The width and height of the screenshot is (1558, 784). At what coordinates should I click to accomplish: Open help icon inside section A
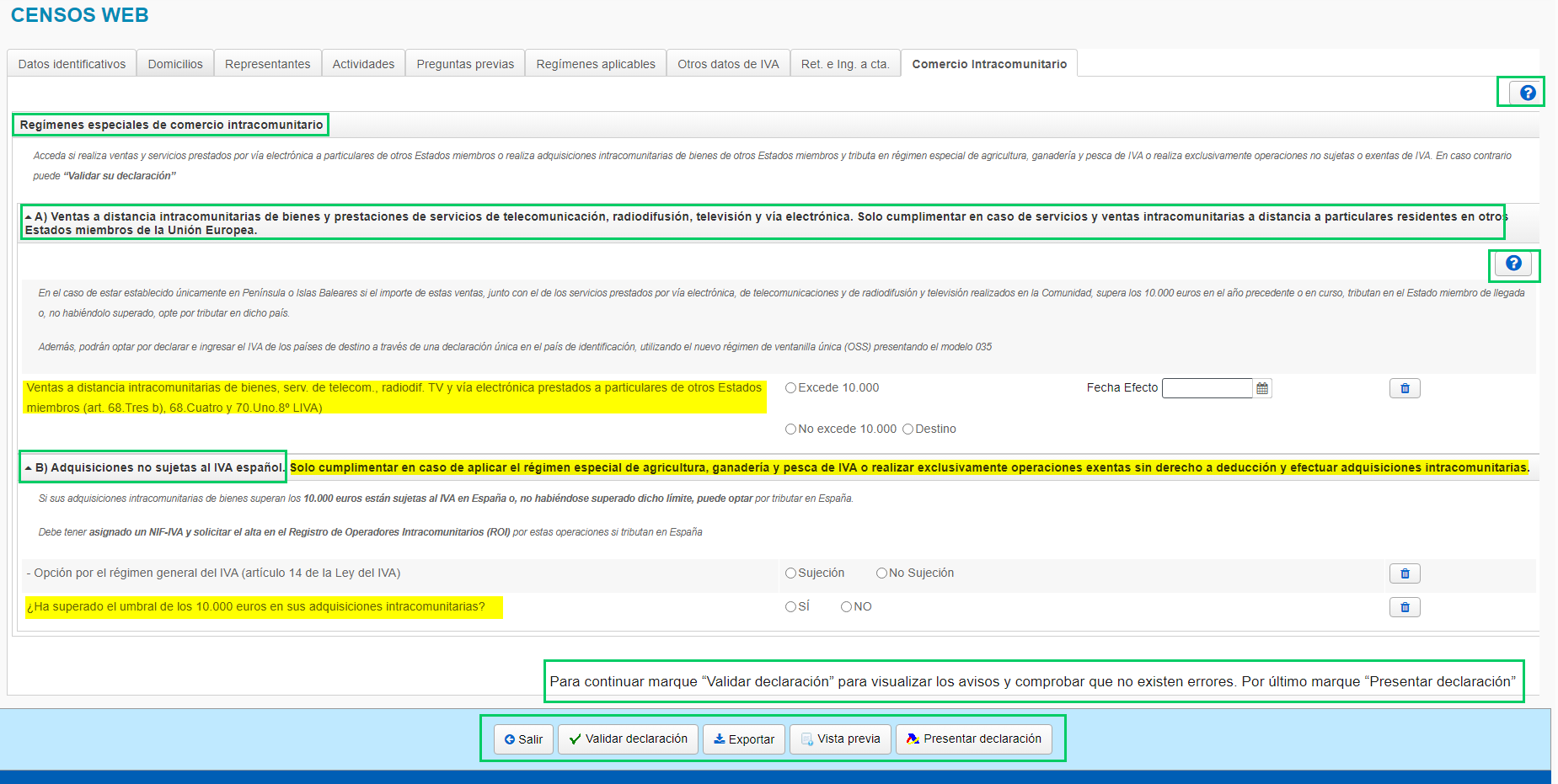click(1512, 264)
